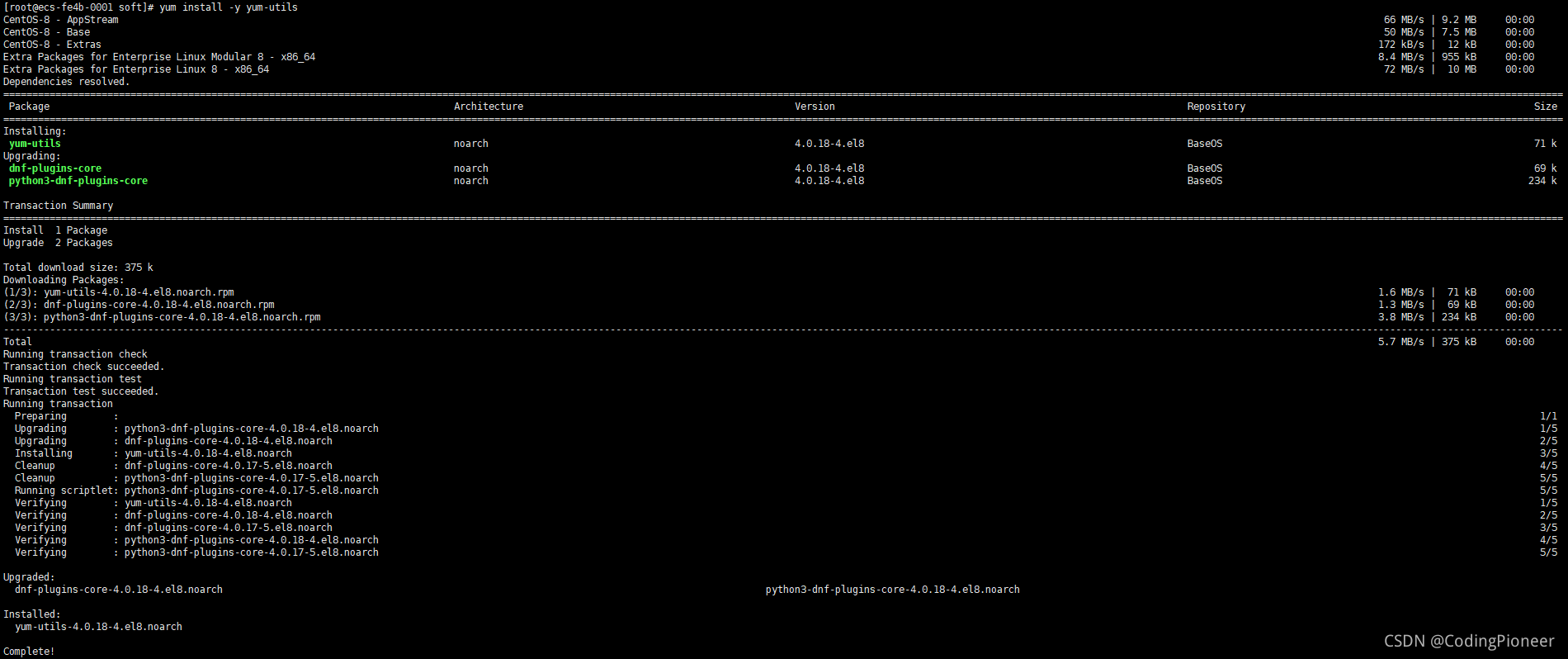This screenshot has height=659, width=1568.
Task: Click 'Dependencies resolved.' text
Action: pos(67,82)
